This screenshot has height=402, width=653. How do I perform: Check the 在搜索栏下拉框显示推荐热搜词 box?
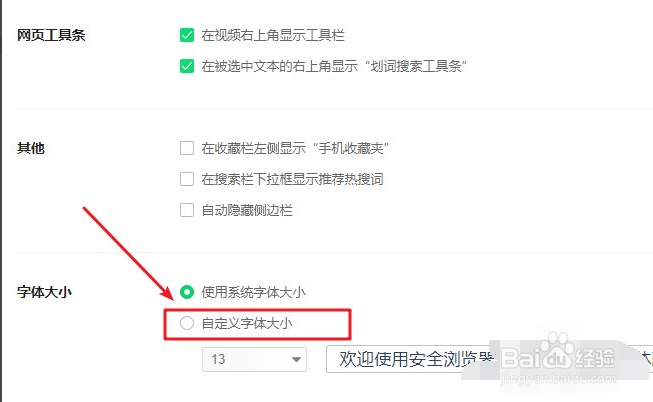(x=186, y=179)
